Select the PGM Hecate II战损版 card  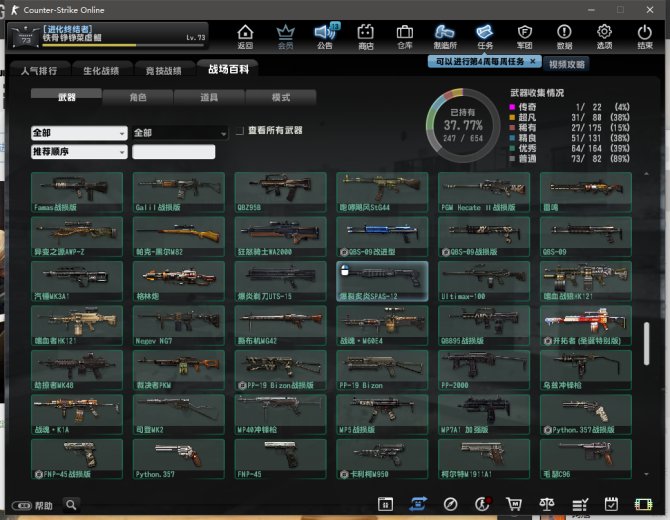click(x=484, y=192)
